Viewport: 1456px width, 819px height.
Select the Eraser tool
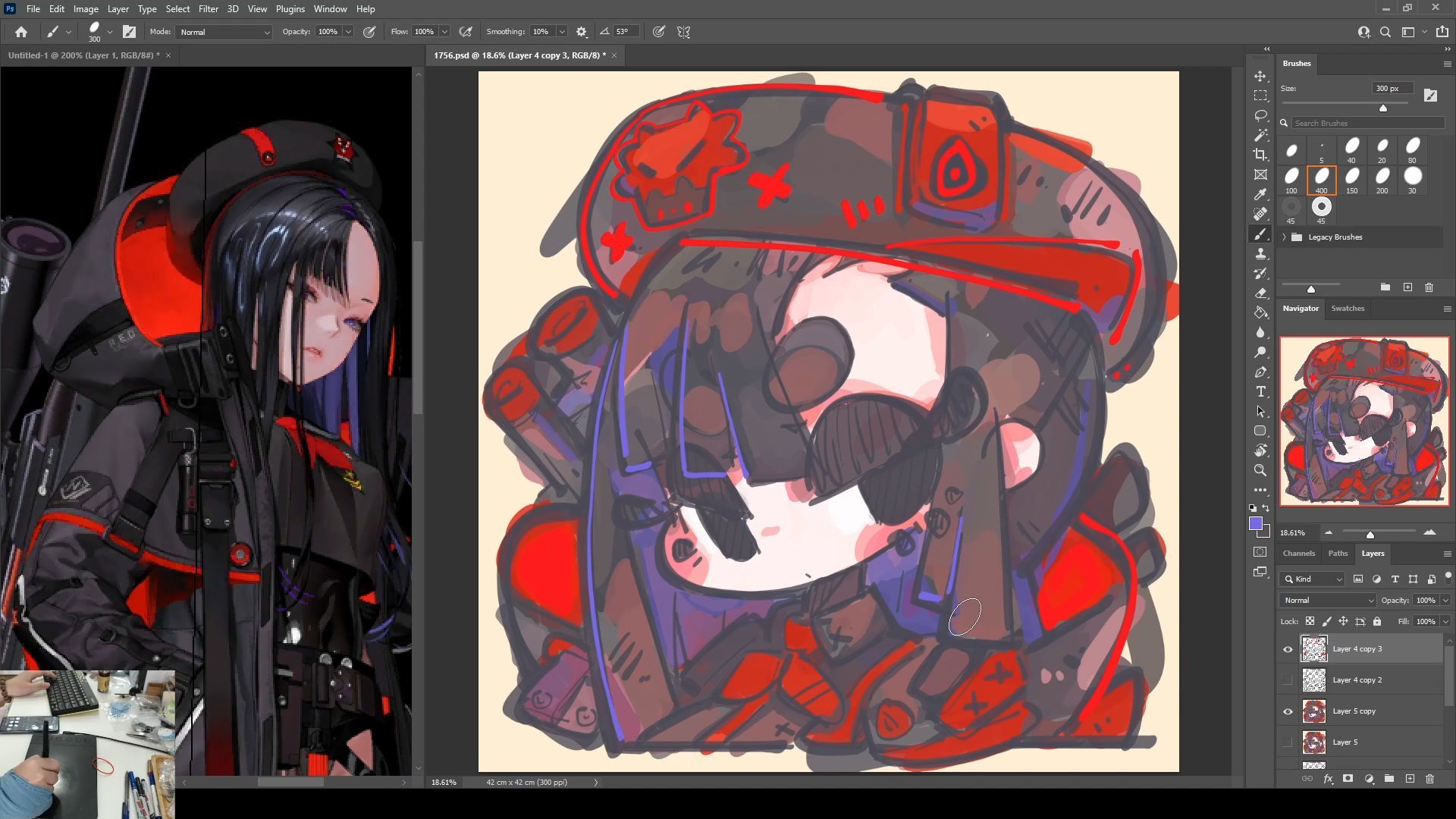pos(1260,293)
